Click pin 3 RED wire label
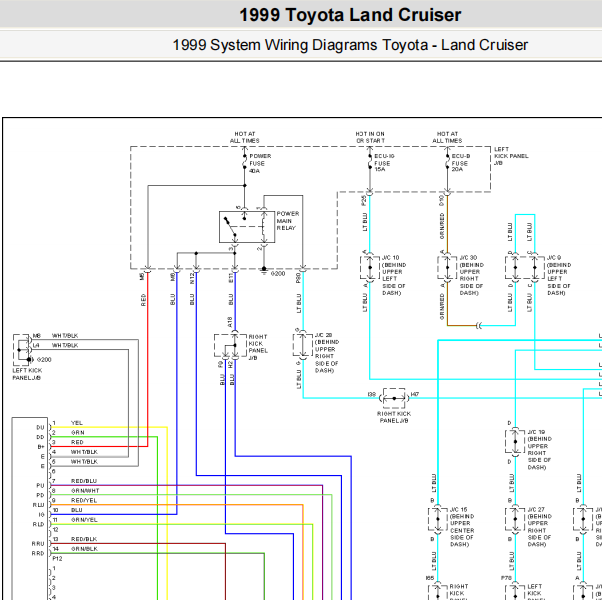 point(77,442)
